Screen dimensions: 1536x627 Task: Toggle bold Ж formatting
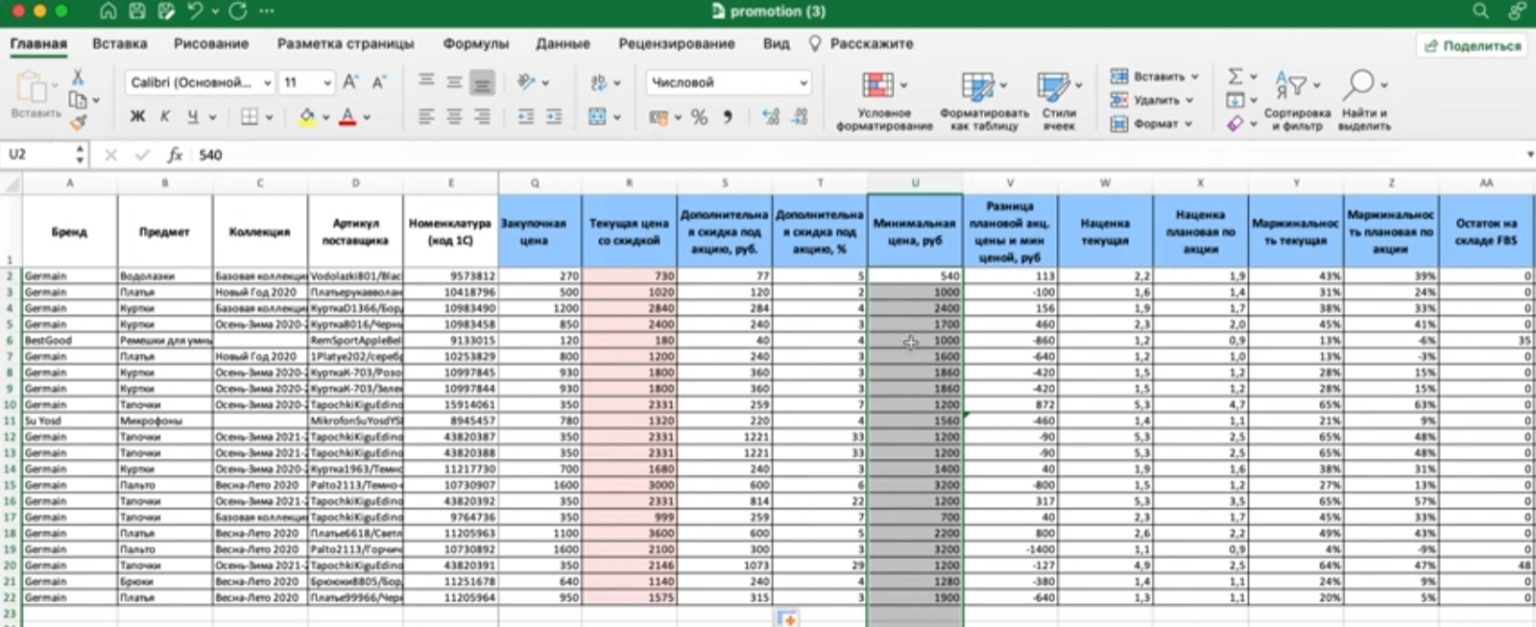(x=138, y=117)
